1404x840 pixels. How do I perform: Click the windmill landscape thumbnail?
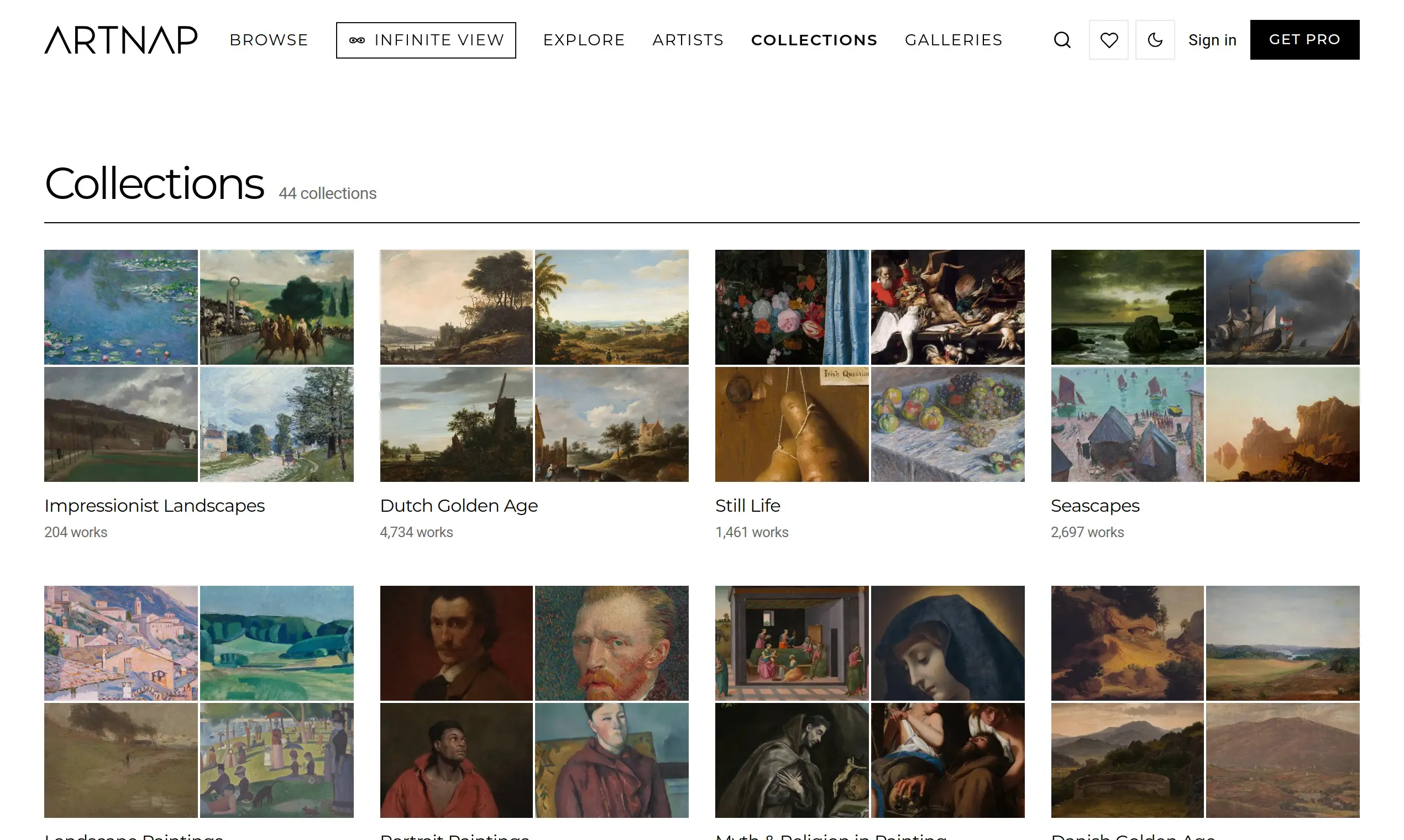[x=457, y=424]
